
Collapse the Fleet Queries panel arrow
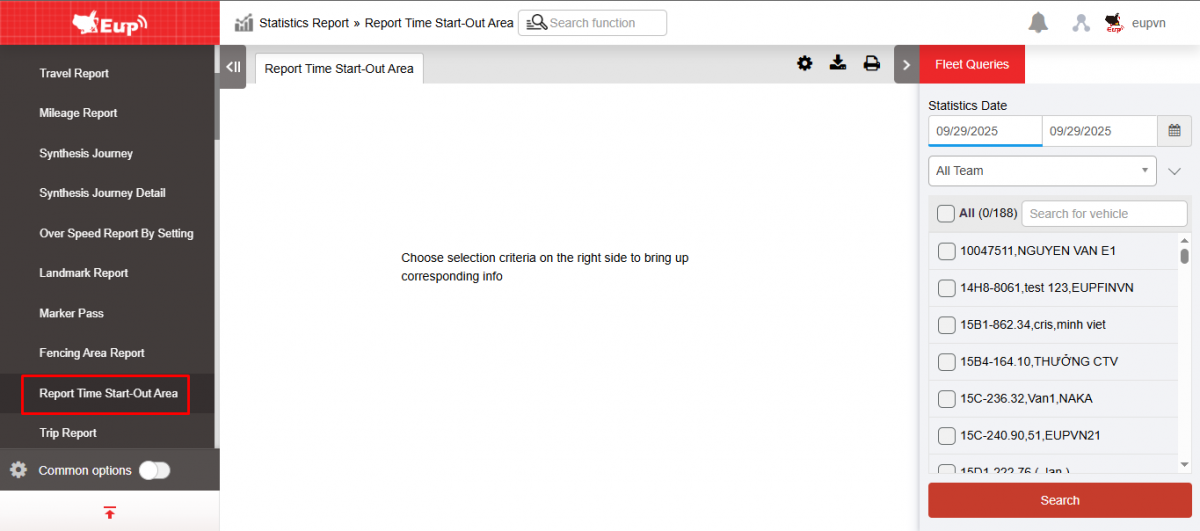[906, 65]
